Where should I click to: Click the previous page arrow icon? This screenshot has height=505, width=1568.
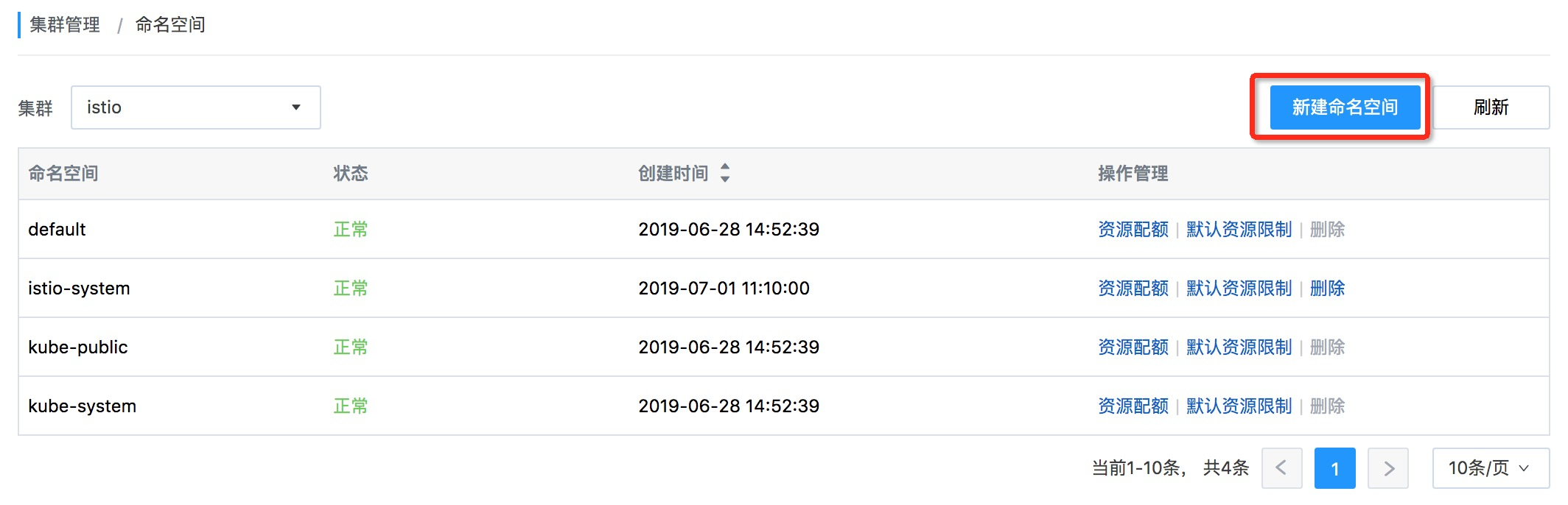1281,468
